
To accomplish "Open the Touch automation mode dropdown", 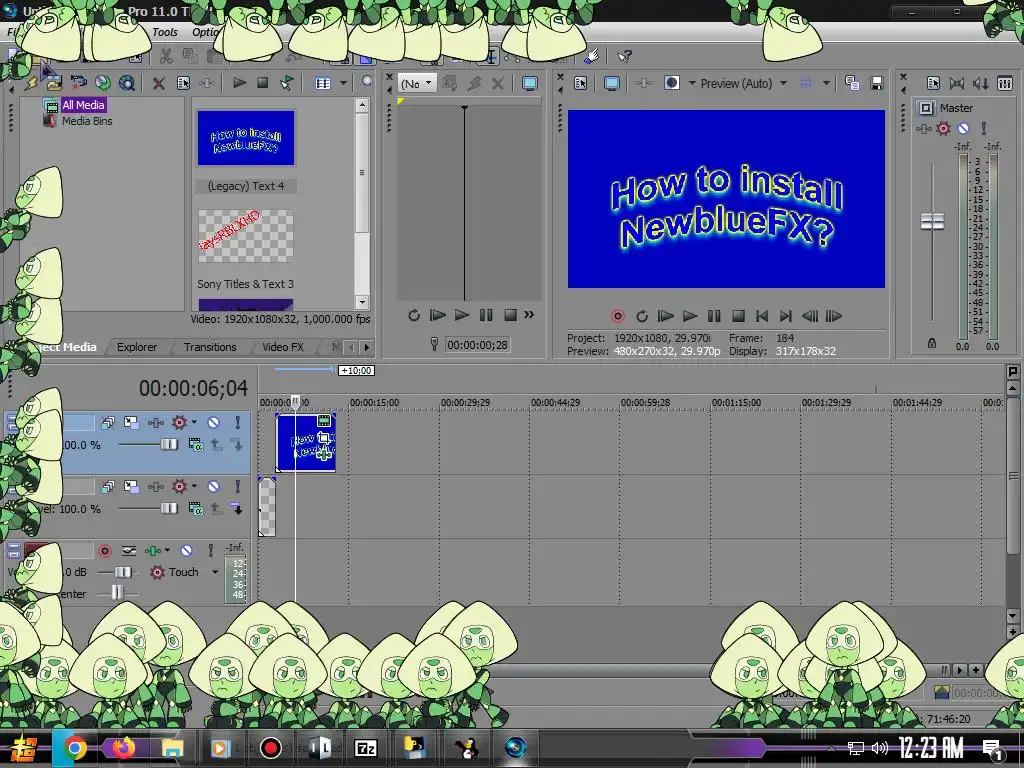I will 215,572.
